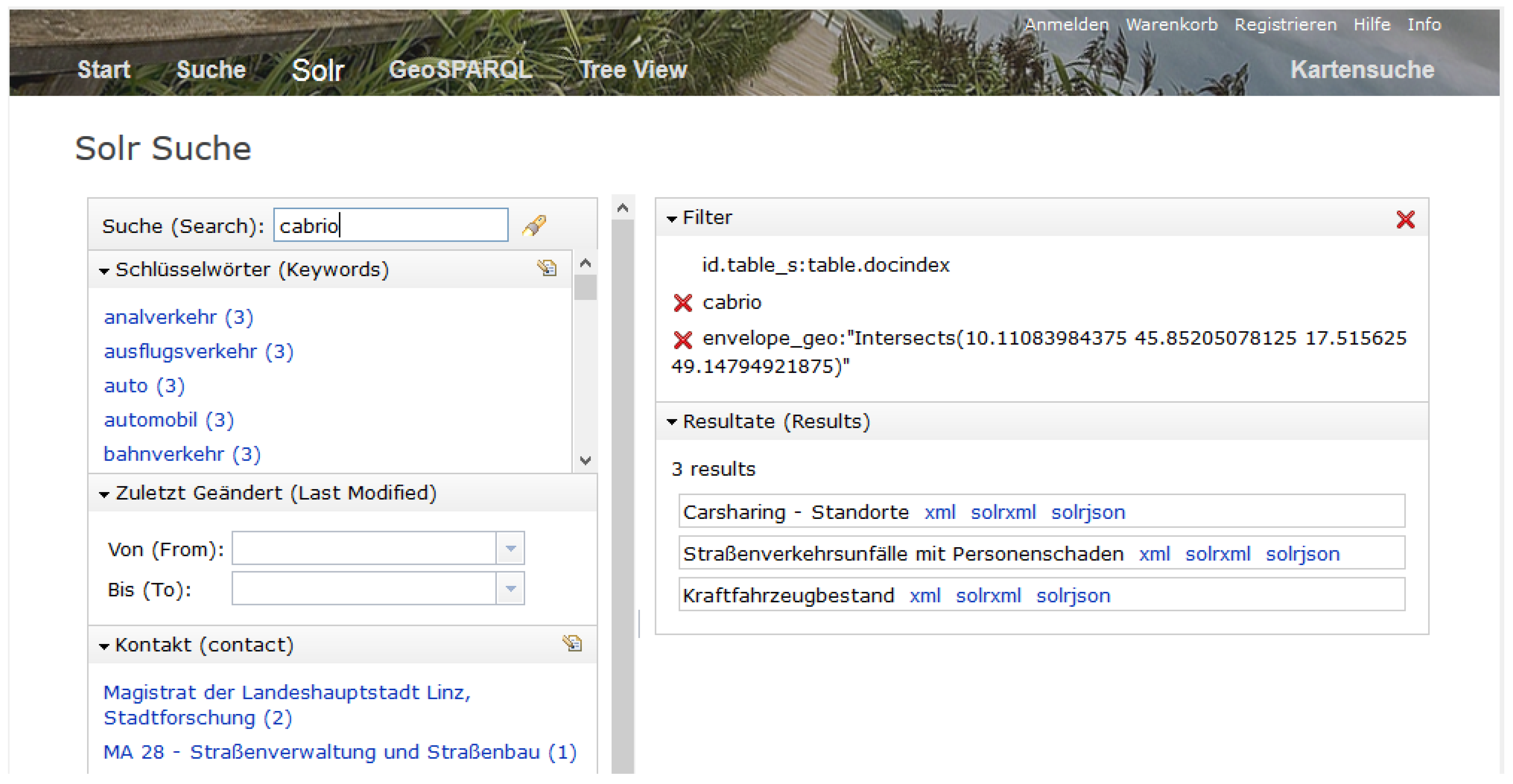Viewport: 1513px width, 784px height.
Task: Click the Keywords panel reset icon
Action: (547, 269)
